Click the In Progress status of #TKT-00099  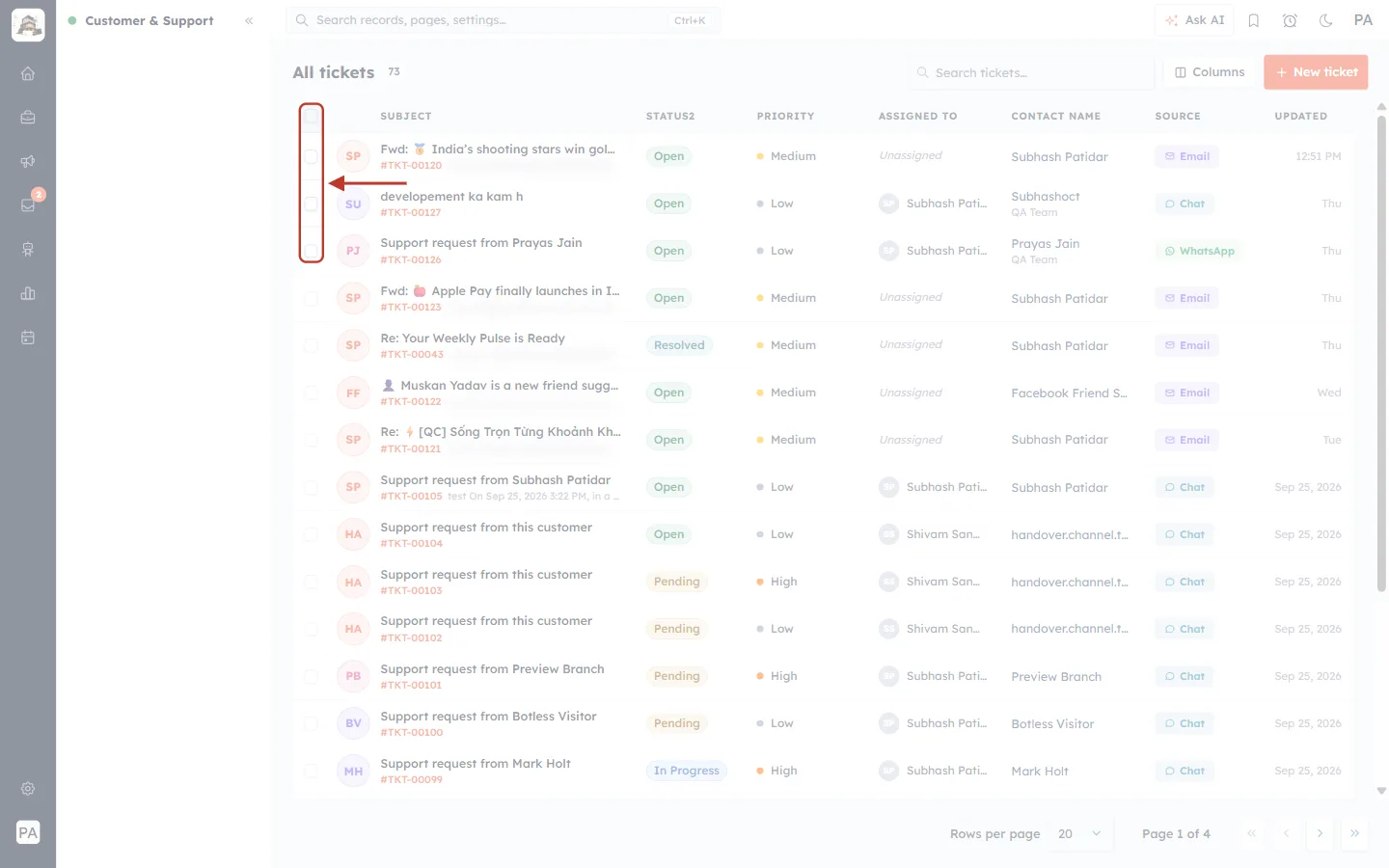pyautogui.click(x=687, y=771)
